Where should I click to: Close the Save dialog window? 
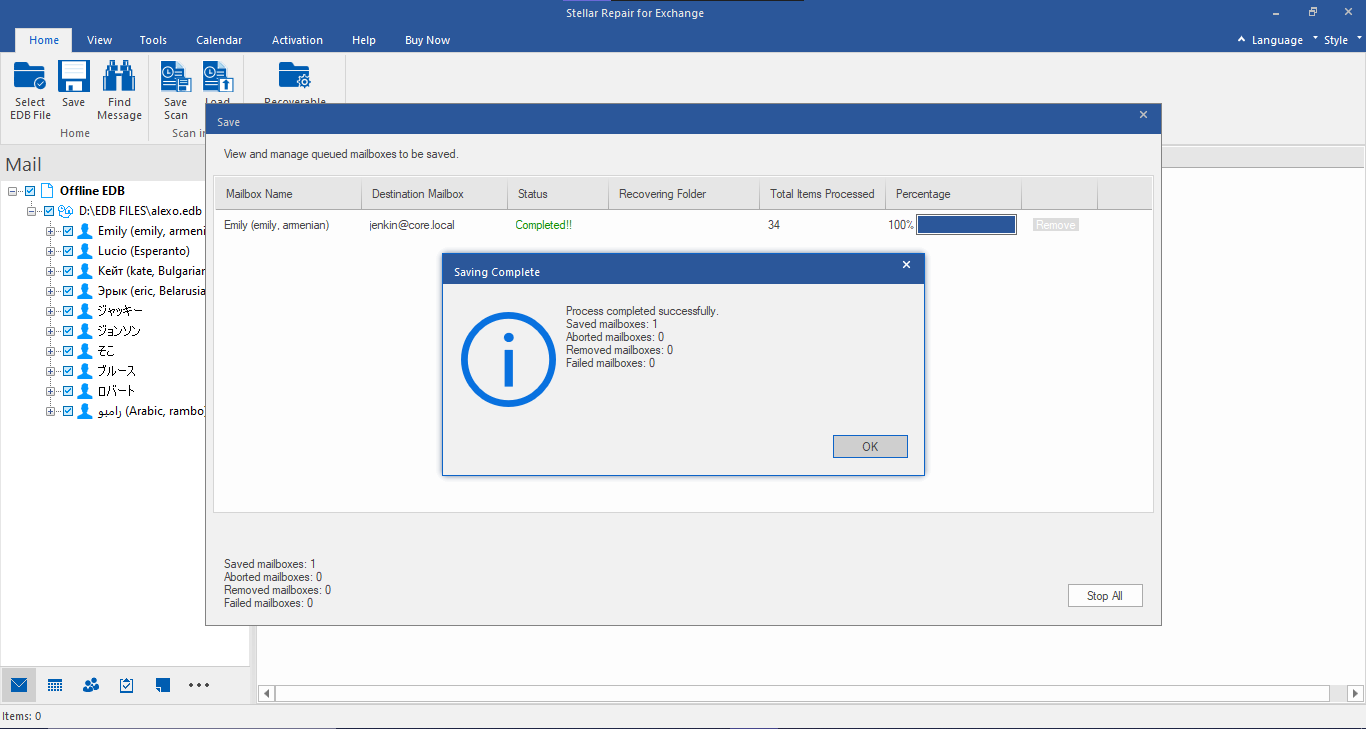pos(1144,115)
